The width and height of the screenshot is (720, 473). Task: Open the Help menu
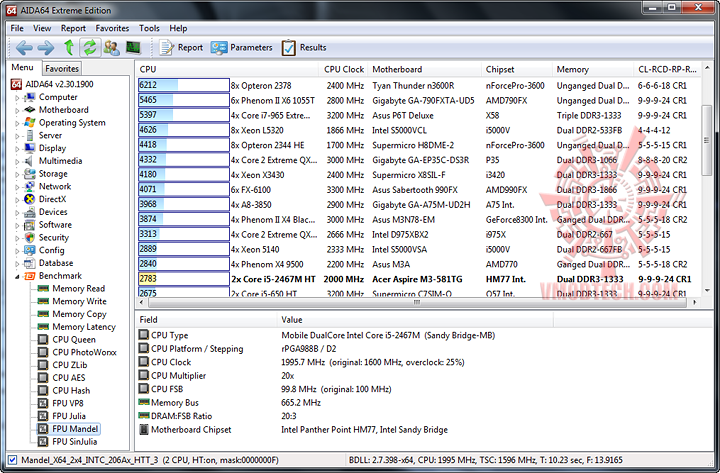(x=178, y=28)
